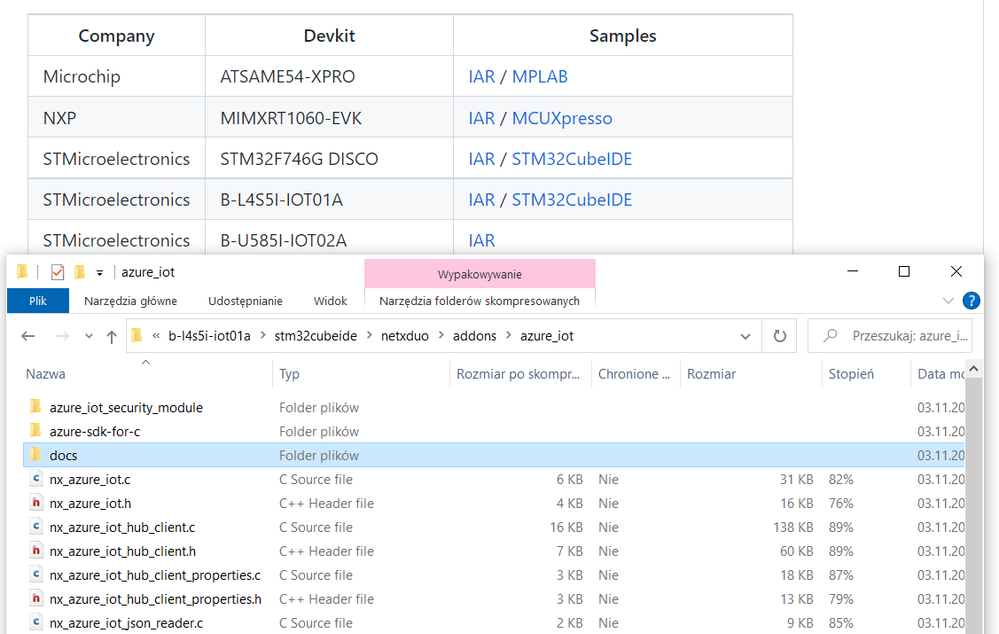Open recent locations dropdown arrow

click(89, 336)
